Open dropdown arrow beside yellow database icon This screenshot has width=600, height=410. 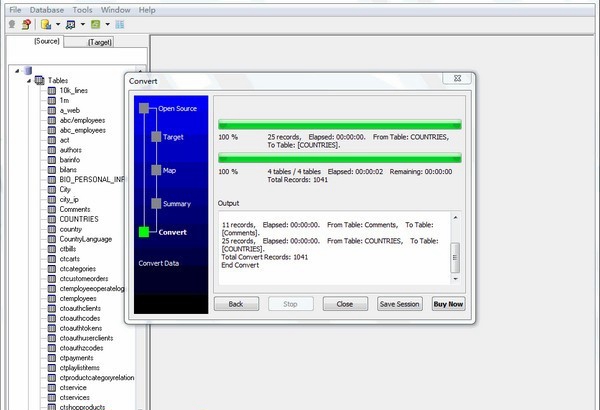coord(58,25)
